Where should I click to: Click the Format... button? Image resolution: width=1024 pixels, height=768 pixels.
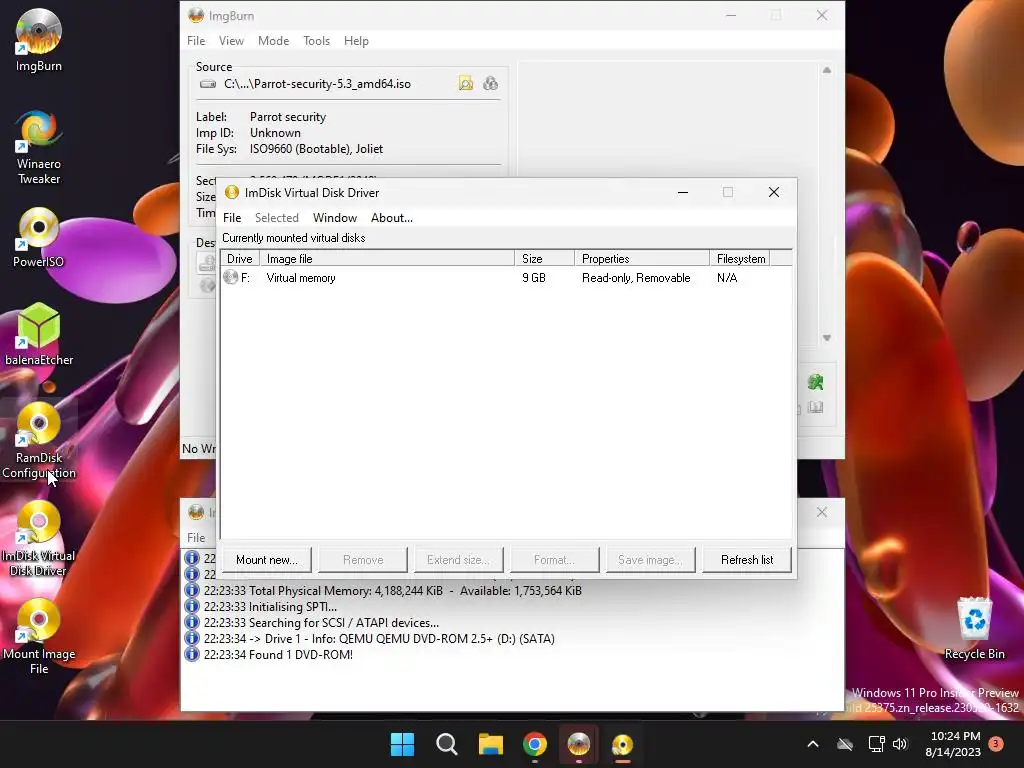pos(554,560)
